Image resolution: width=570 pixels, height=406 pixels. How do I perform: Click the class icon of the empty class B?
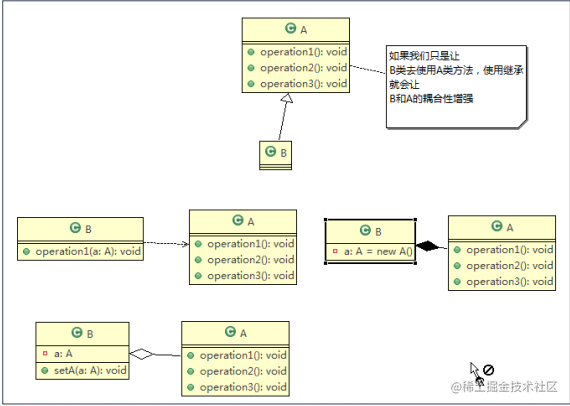(270, 151)
